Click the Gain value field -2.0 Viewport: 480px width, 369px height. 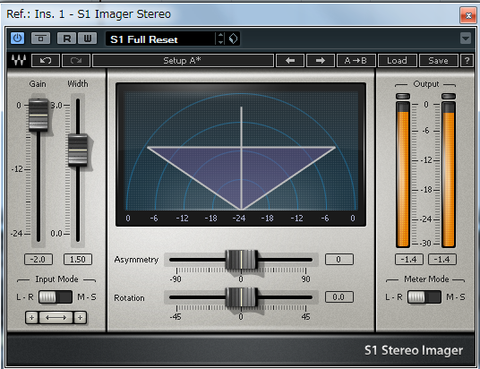pos(38,259)
